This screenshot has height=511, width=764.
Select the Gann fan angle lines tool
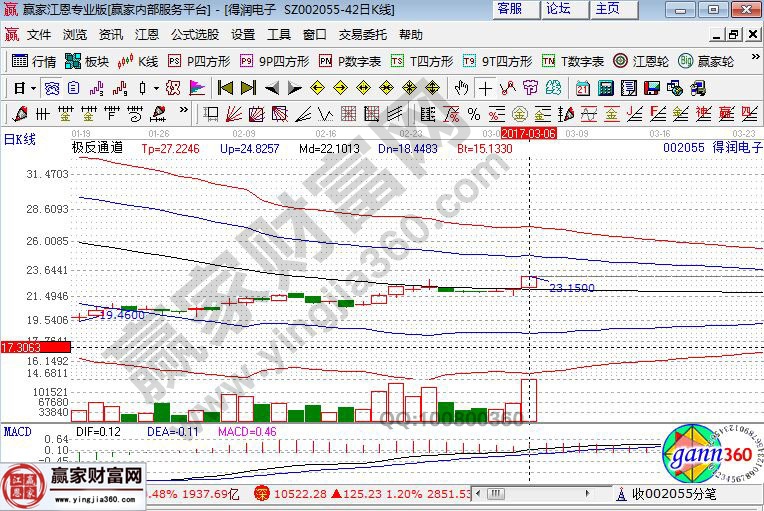coord(233,114)
